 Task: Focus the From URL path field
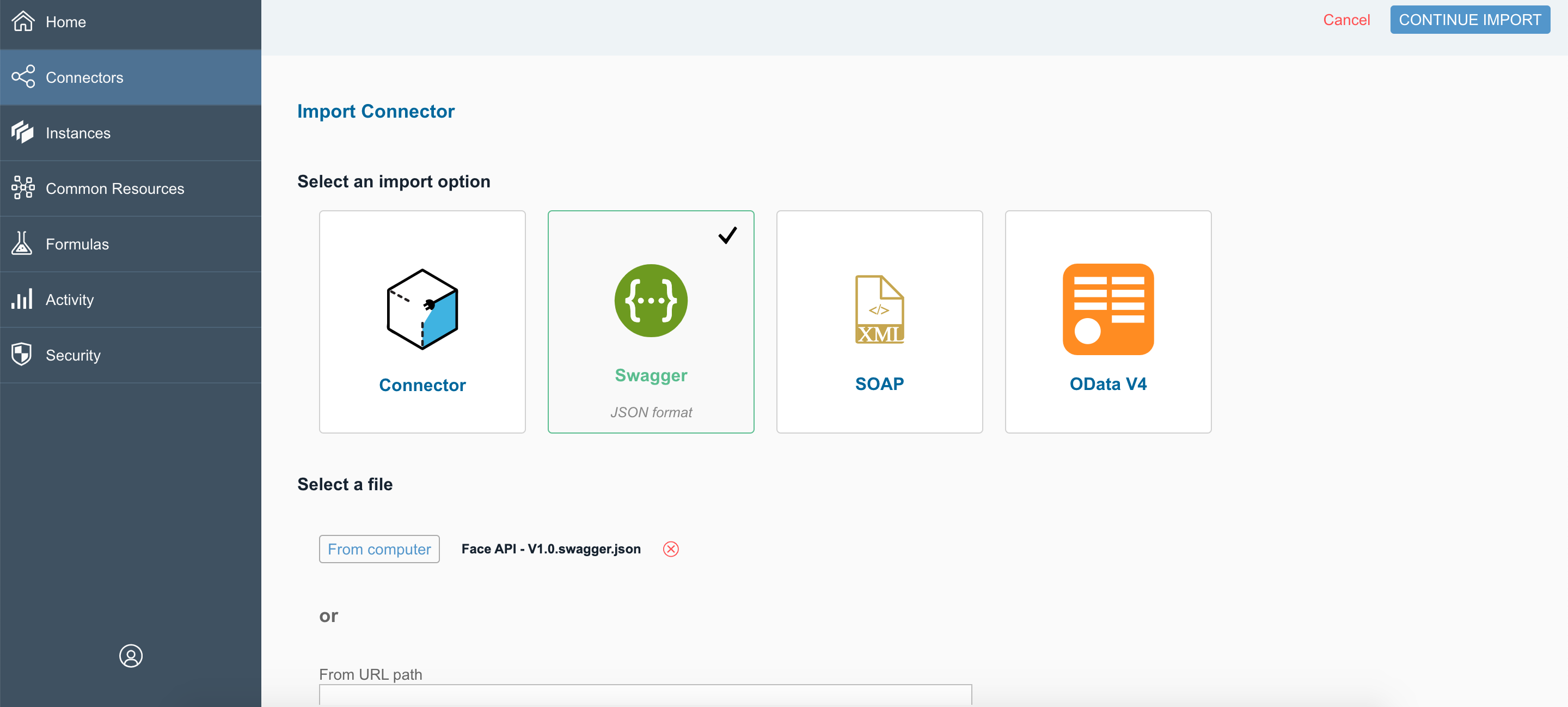click(x=645, y=695)
